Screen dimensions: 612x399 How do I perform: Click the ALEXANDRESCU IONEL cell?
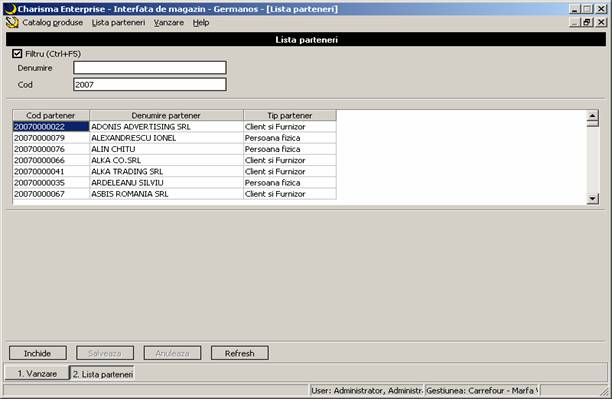(166, 138)
